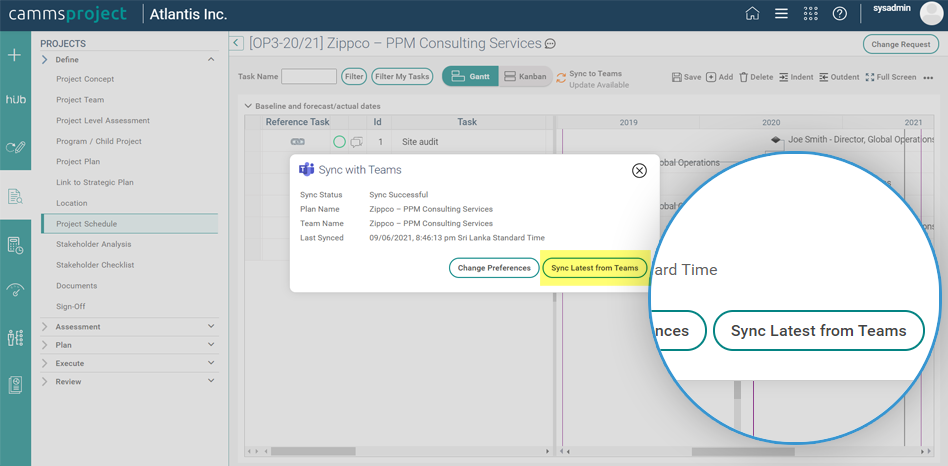Screen dimensions: 948x466
Task: Expand the Assessment section
Action: click(210, 326)
